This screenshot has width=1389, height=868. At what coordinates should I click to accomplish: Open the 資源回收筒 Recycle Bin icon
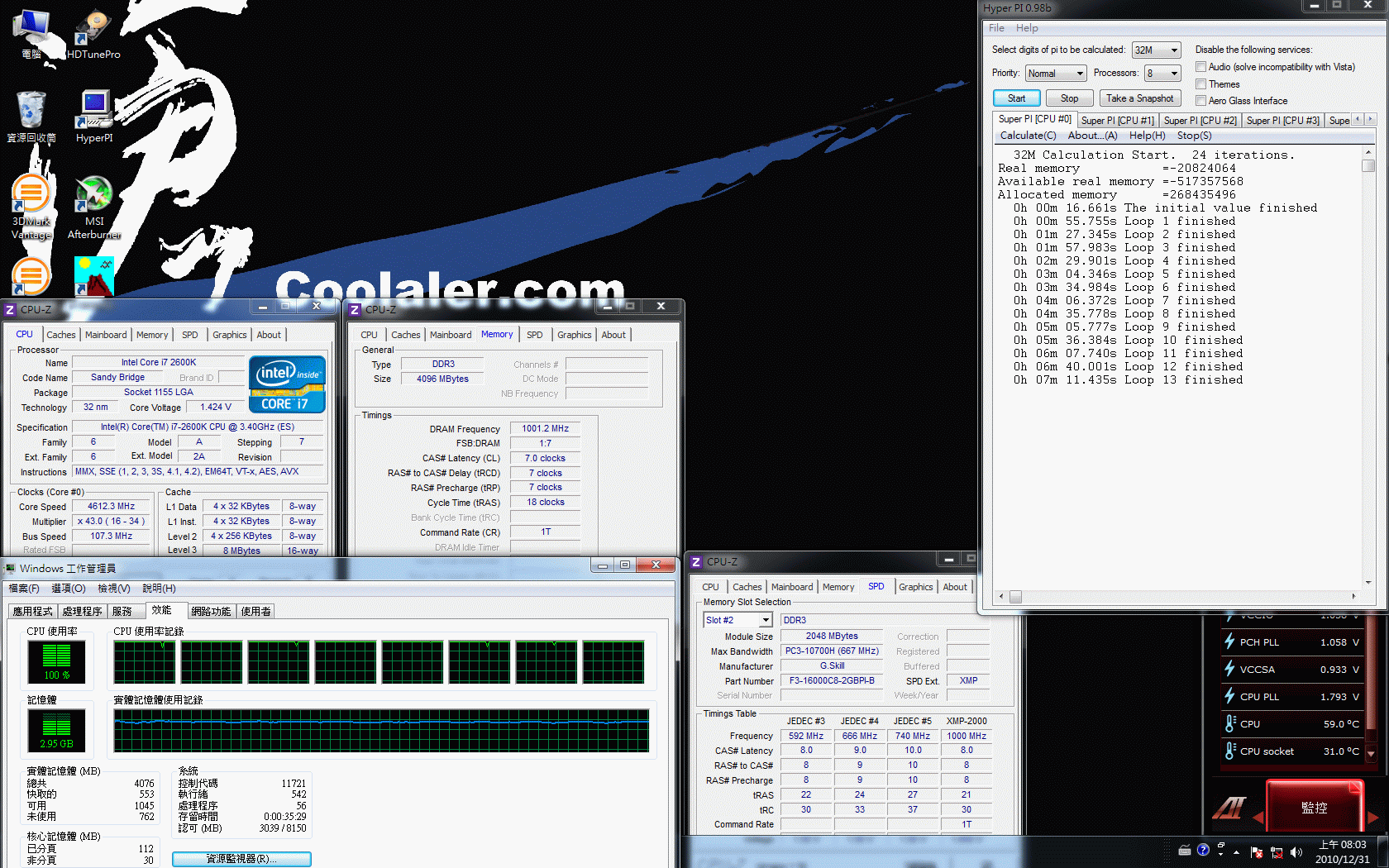[x=31, y=117]
